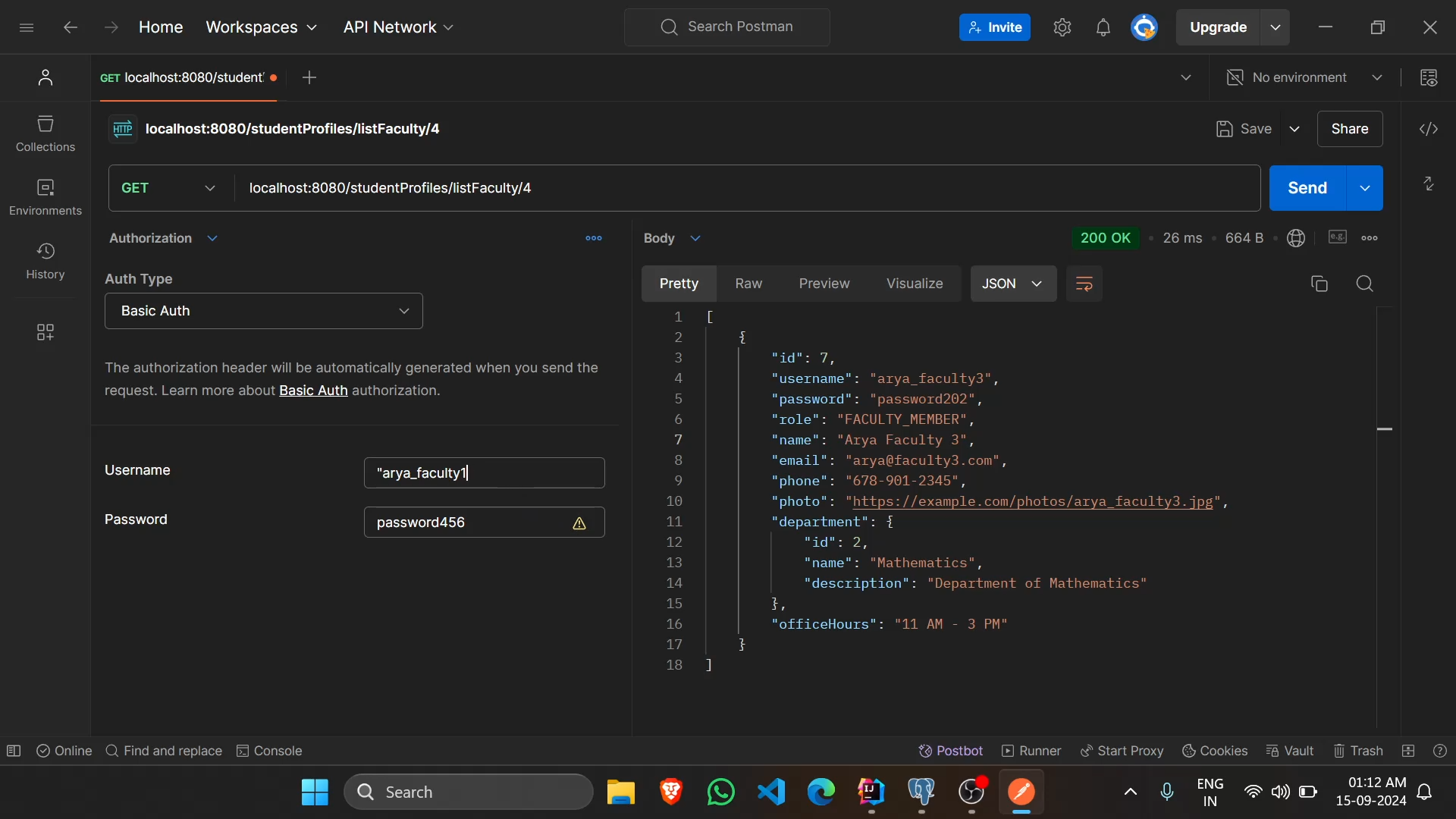The image size is (1456, 819).
Task: Open request section options ellipsis
Action: [x=594, y=238]
